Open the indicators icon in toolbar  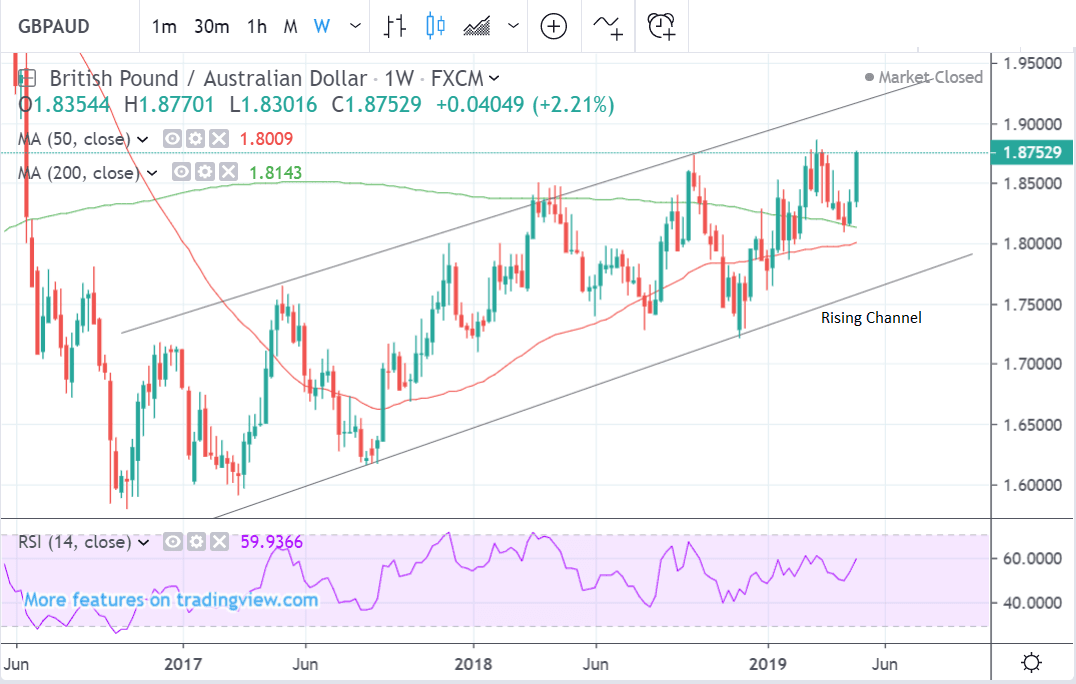608,26
